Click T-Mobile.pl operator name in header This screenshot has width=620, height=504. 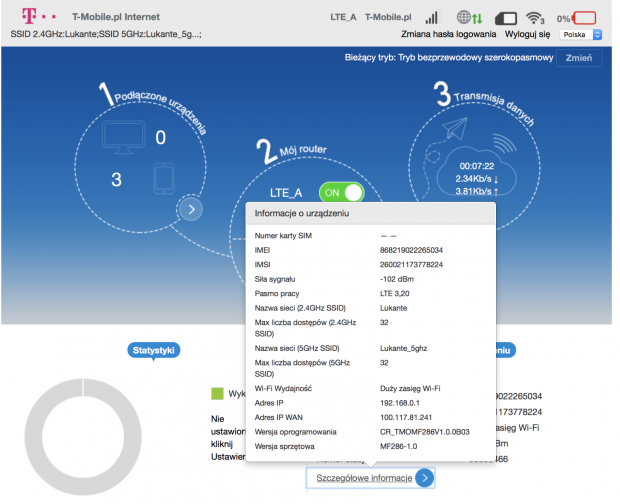[x=388, y=17]
